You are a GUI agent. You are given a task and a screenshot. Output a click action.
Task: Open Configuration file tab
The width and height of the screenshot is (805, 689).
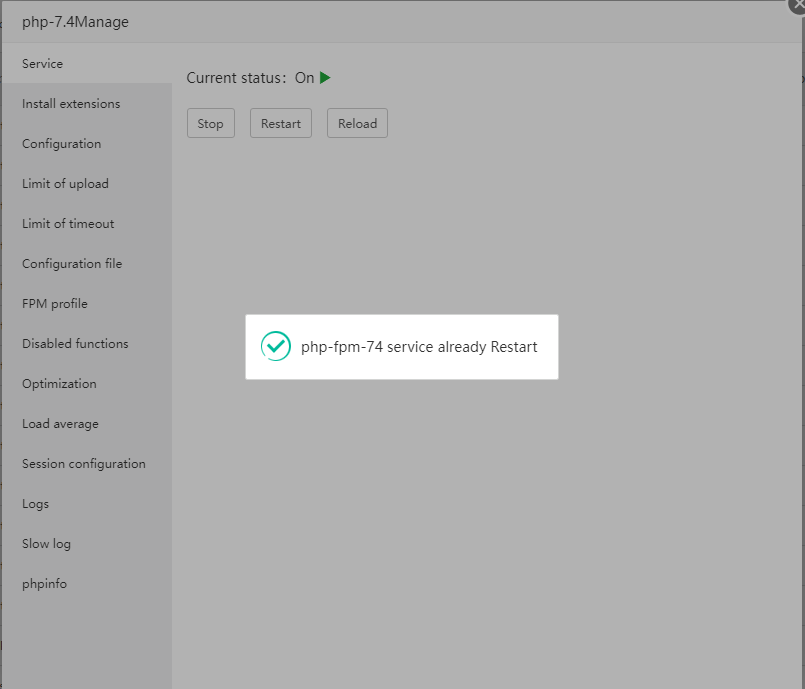click(86, 264)
